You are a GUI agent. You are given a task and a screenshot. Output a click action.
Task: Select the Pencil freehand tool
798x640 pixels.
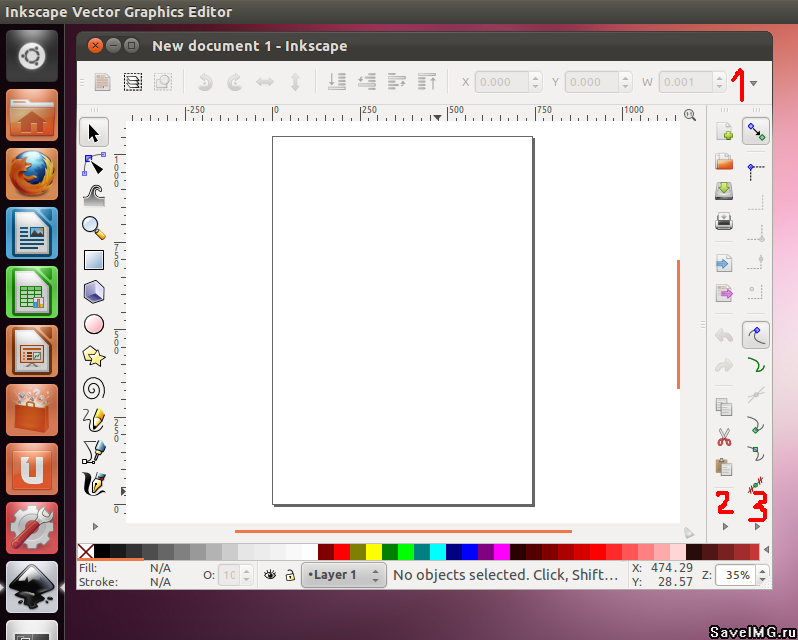coord(94,420)
